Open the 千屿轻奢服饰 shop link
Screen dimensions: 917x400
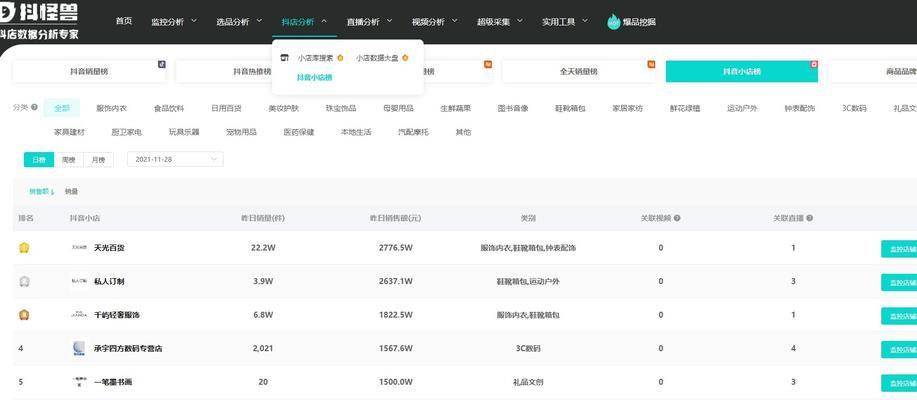[x=116, y=315]
